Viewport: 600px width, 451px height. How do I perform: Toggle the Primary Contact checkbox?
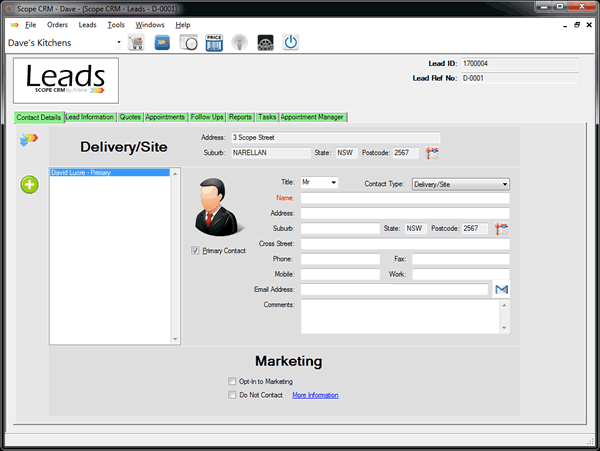tap(195, 251)
